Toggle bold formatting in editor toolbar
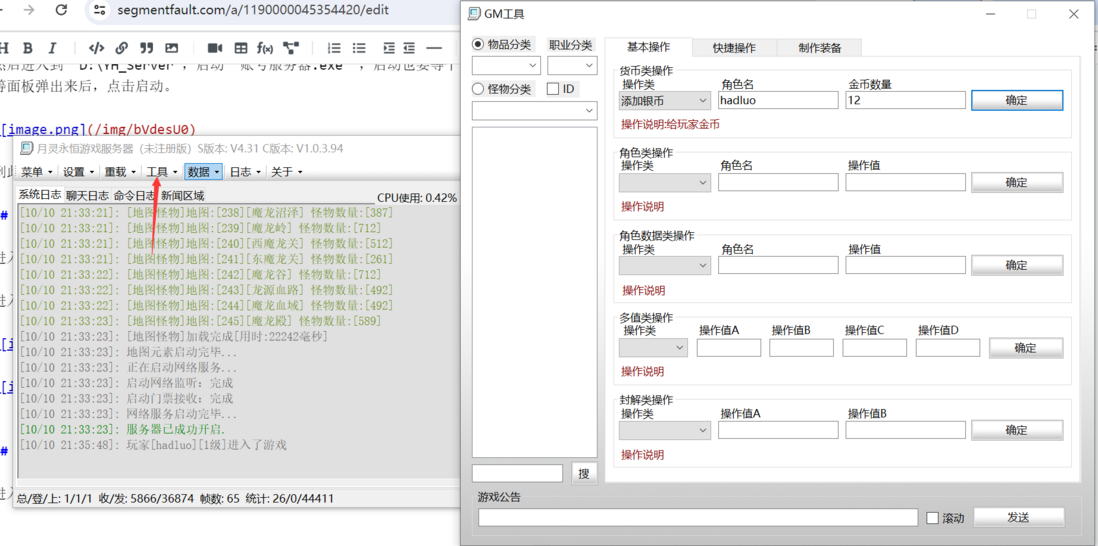This screenshot has height=546, width=1098. click(27, 48)
